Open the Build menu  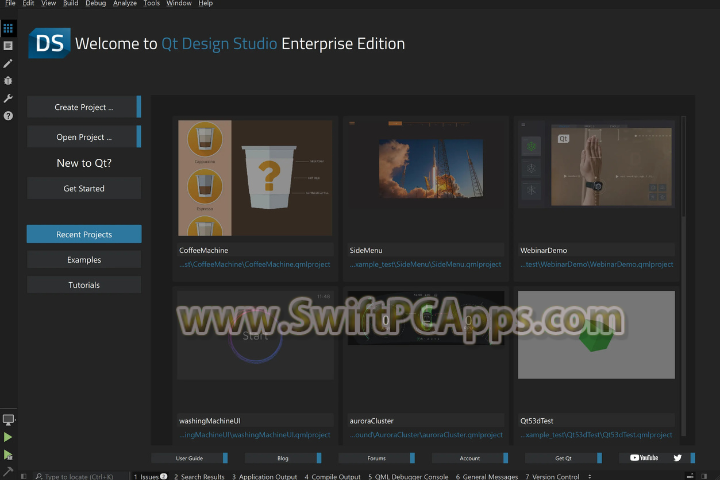(x=71, y=3)
